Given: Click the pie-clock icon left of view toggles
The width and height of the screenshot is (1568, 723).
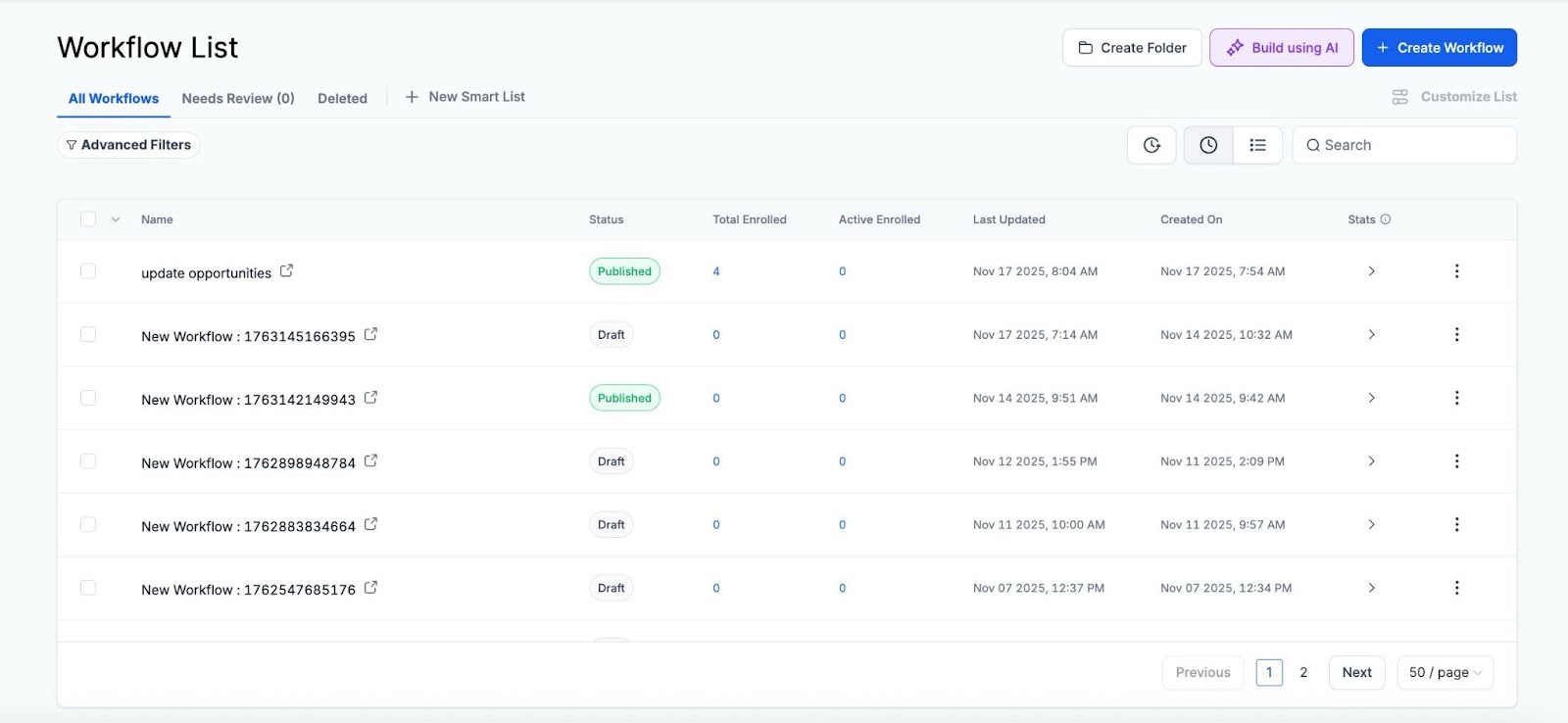Looking at the screenshot, I should pos(1151,145).
